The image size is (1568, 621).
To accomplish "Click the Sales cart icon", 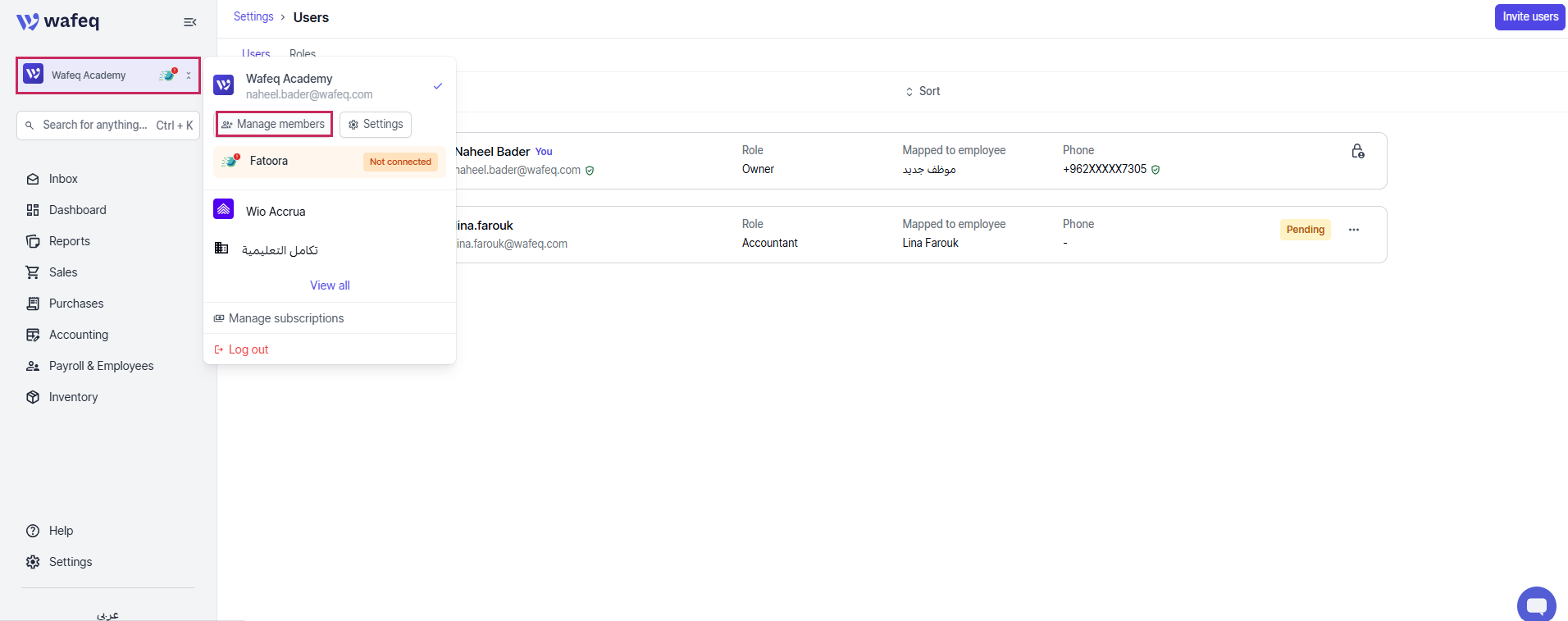I will click(33, 272).
